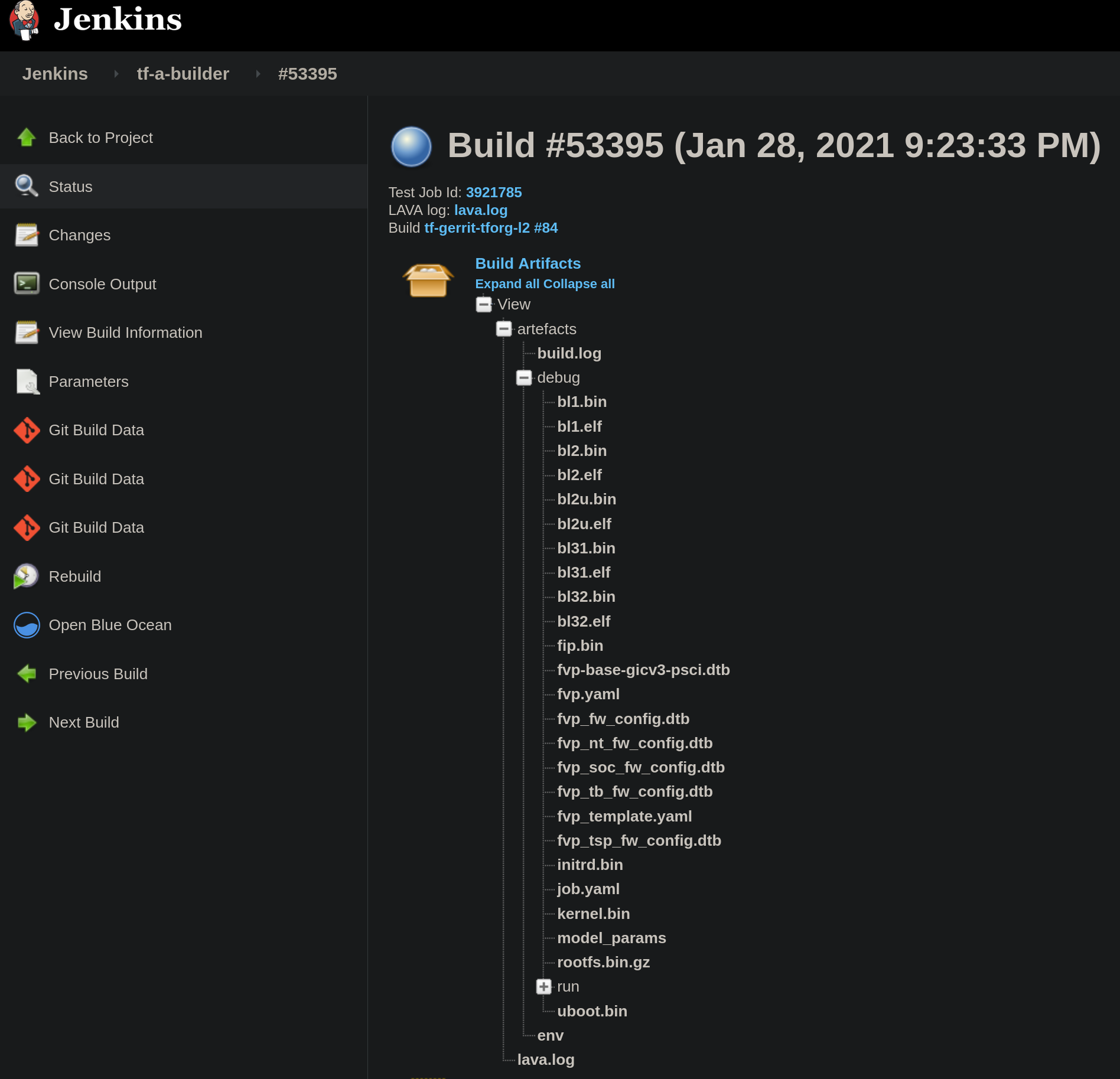Image resolution: width=1120 pixels, height=1079 pixels.
Task: Click the Rebuild clock icon
Action: [x=27, y=576]
